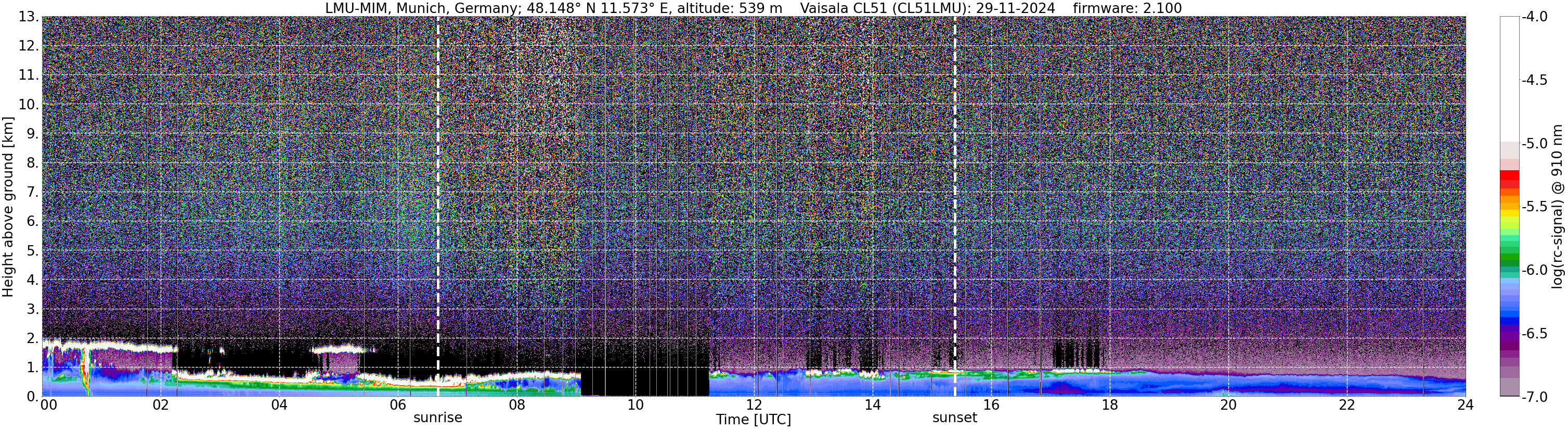Click the "-4.0" colorbar tick label
1568x430 pixels.
1535,17
